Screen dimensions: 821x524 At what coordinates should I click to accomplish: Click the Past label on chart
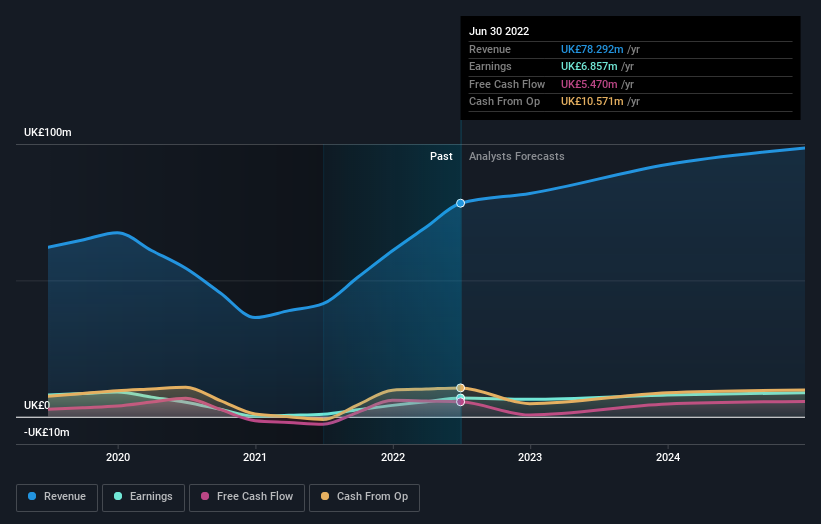441,156
